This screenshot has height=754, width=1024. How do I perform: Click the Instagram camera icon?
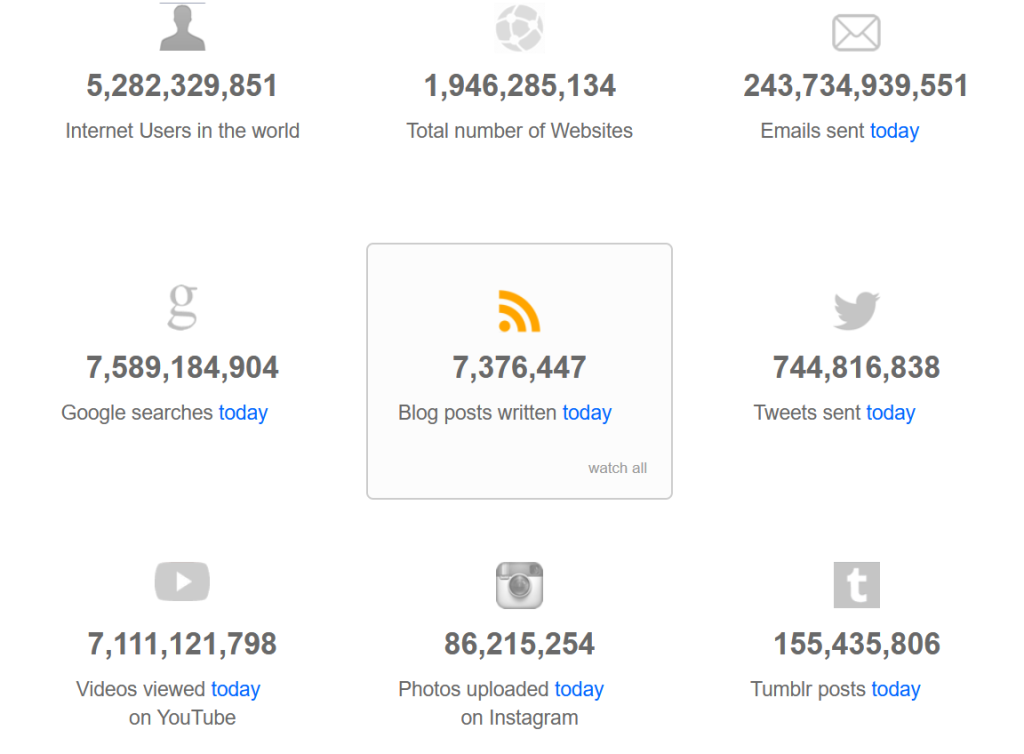point(519,585)
